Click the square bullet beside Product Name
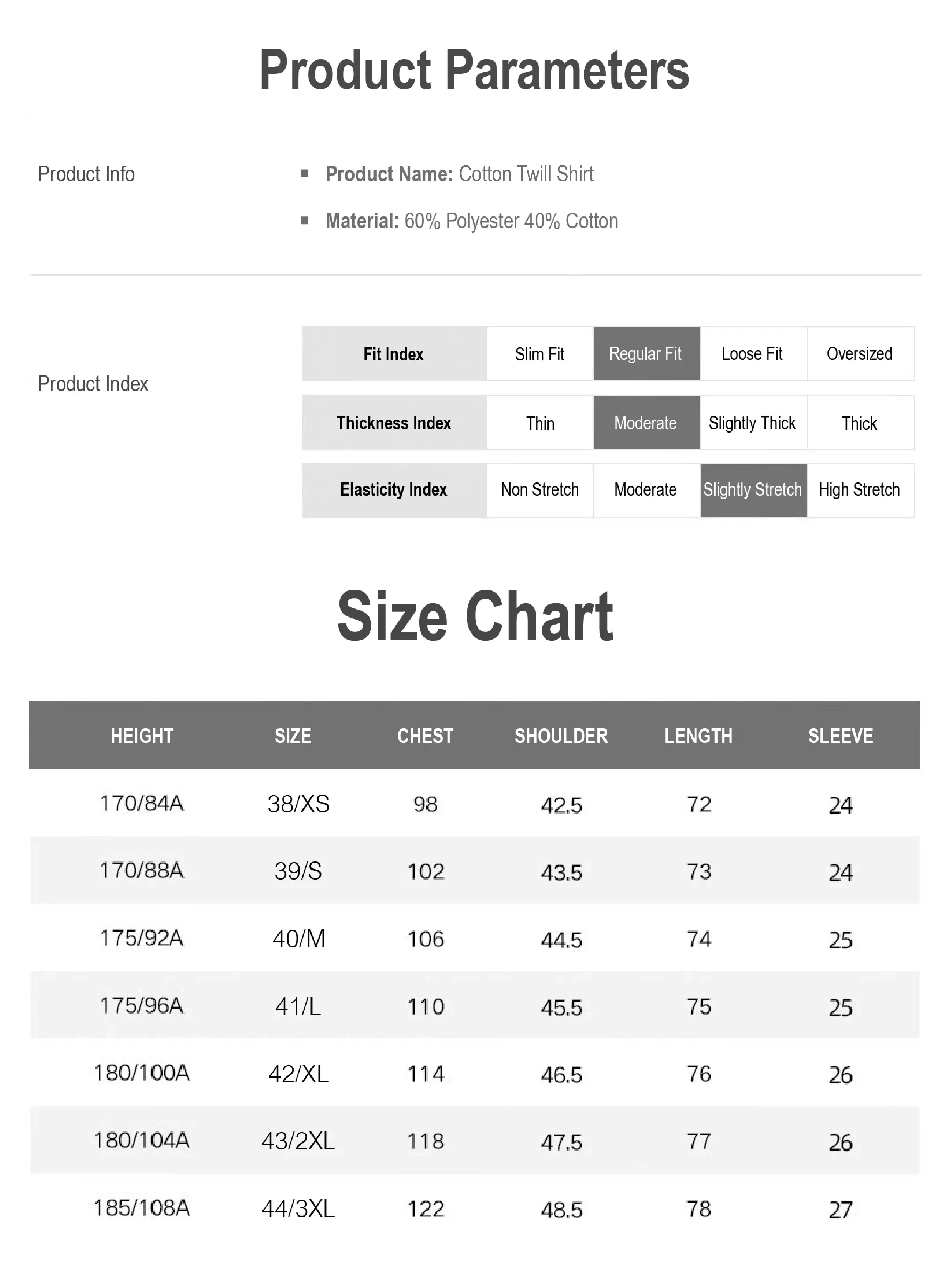The width and height of the screenshot is (952, 1261). pyautogui.click(x=304, y=173)
